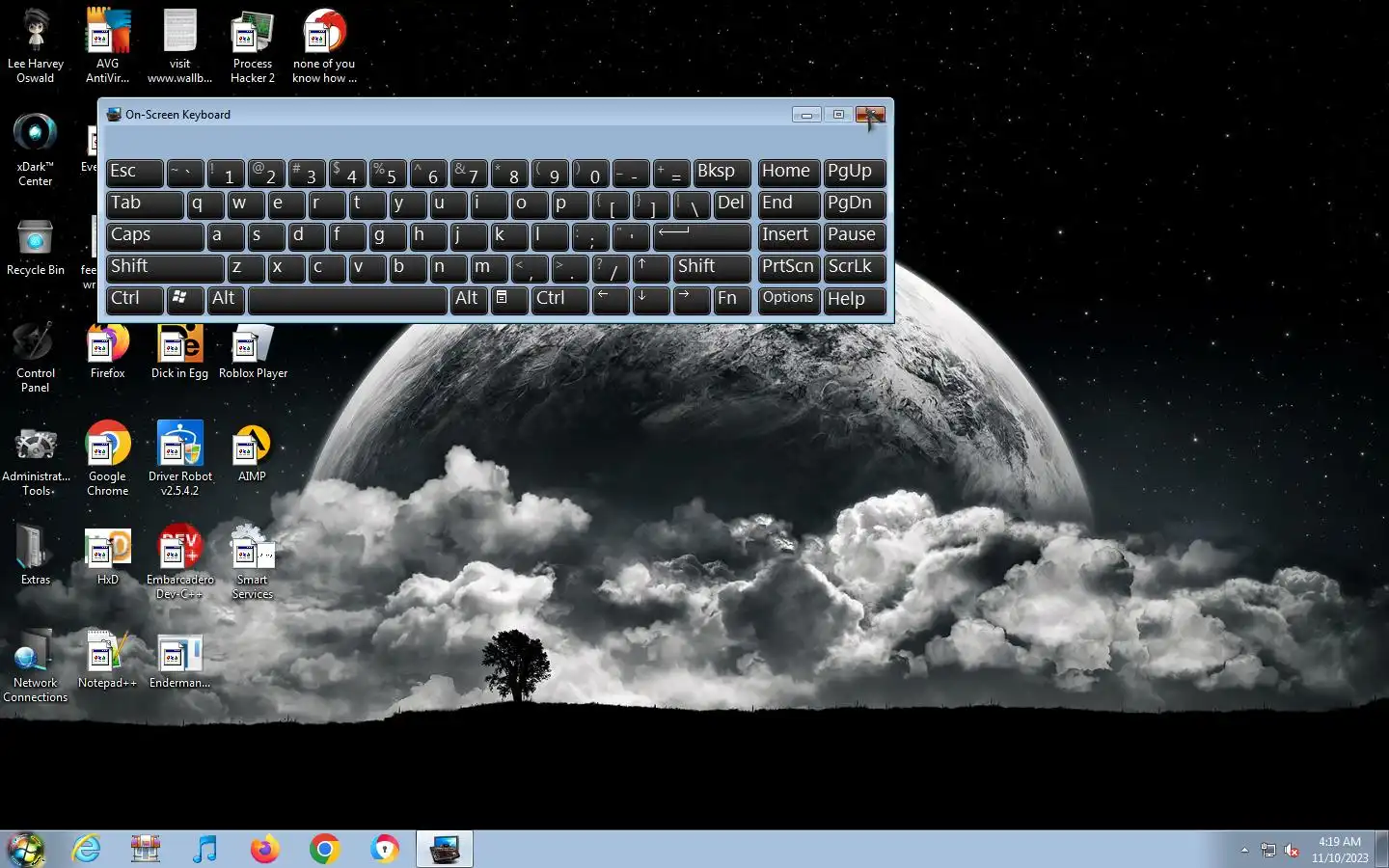
Task: Click the PrtScn key
Action: pyautogui.click(x=788, y=267)
